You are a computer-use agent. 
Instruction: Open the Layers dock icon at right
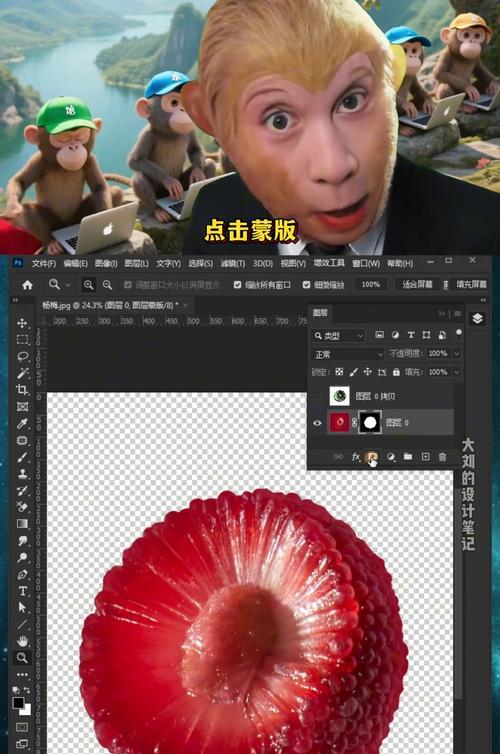coord(477,318)
